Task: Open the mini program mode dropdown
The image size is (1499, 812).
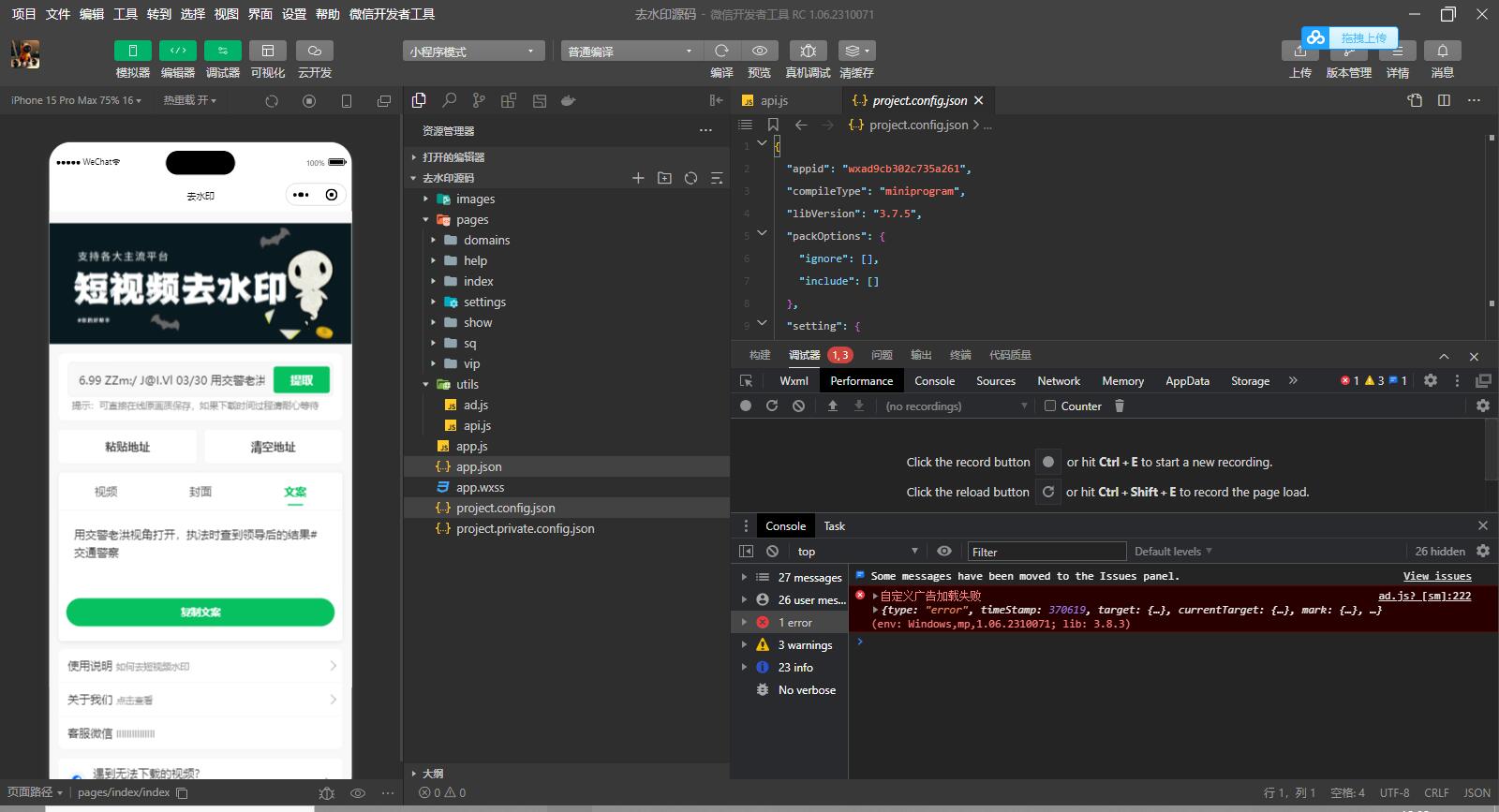Action: click(x=473, y=52)
